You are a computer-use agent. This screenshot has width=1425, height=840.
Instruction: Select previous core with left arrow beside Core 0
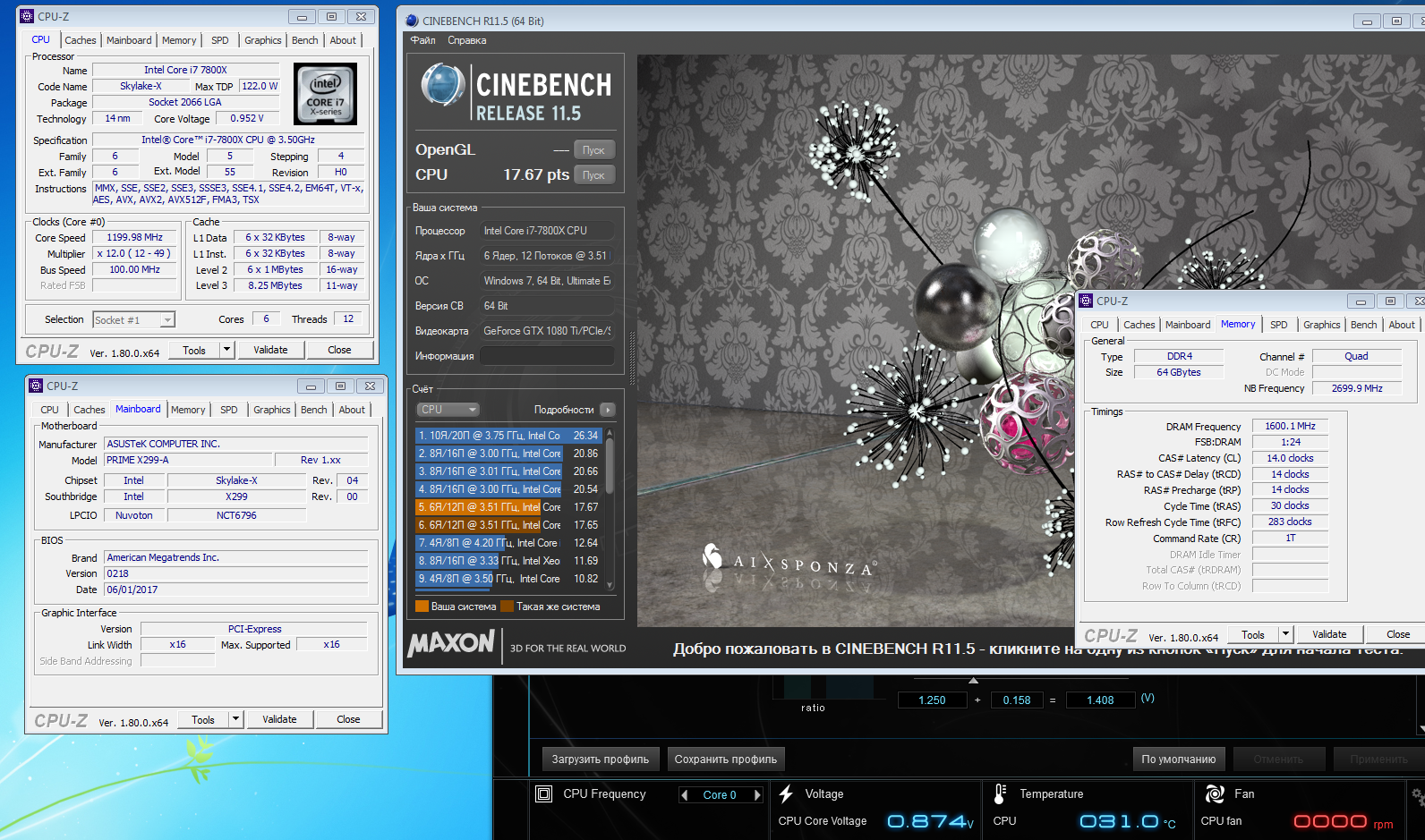[x=685, y=794]
